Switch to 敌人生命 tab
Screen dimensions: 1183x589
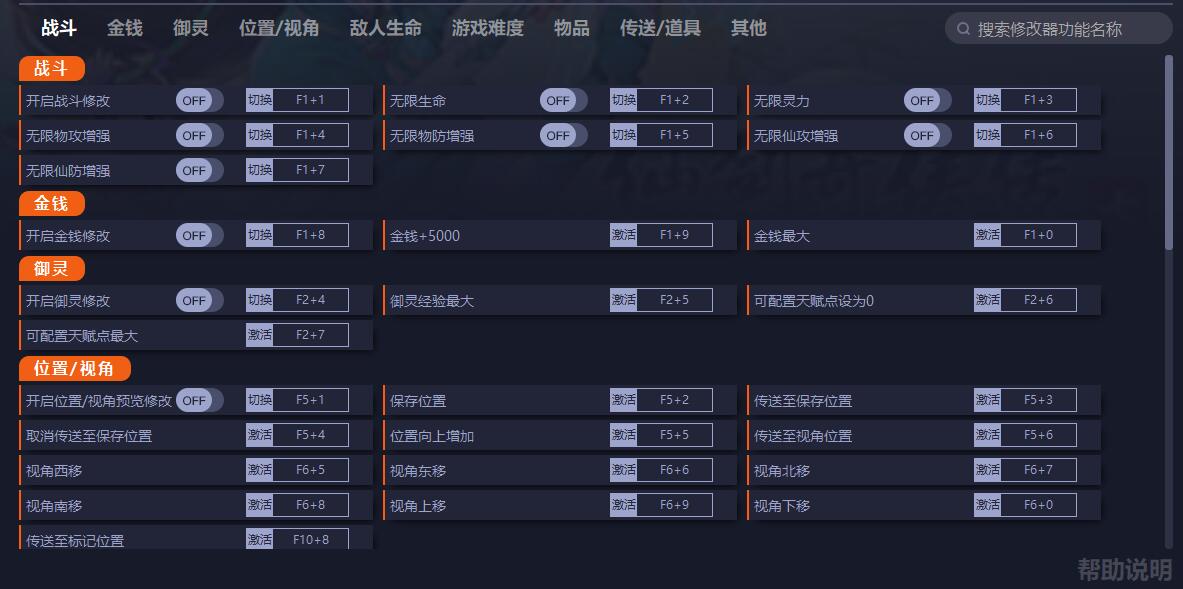point(386,28)
